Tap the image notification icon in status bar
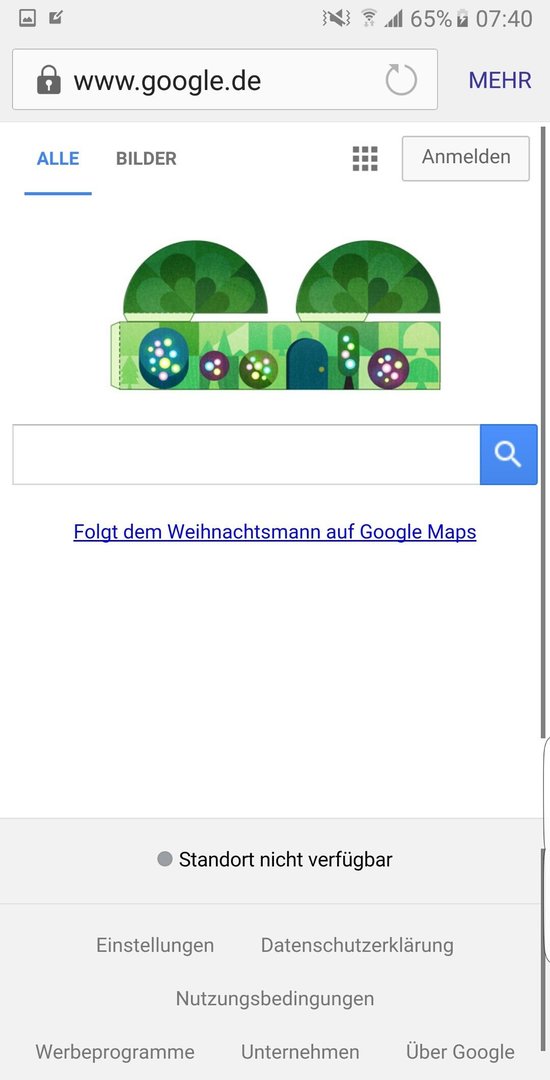Viewport: 550px width, 1080px height. click(x=28, y=19)
